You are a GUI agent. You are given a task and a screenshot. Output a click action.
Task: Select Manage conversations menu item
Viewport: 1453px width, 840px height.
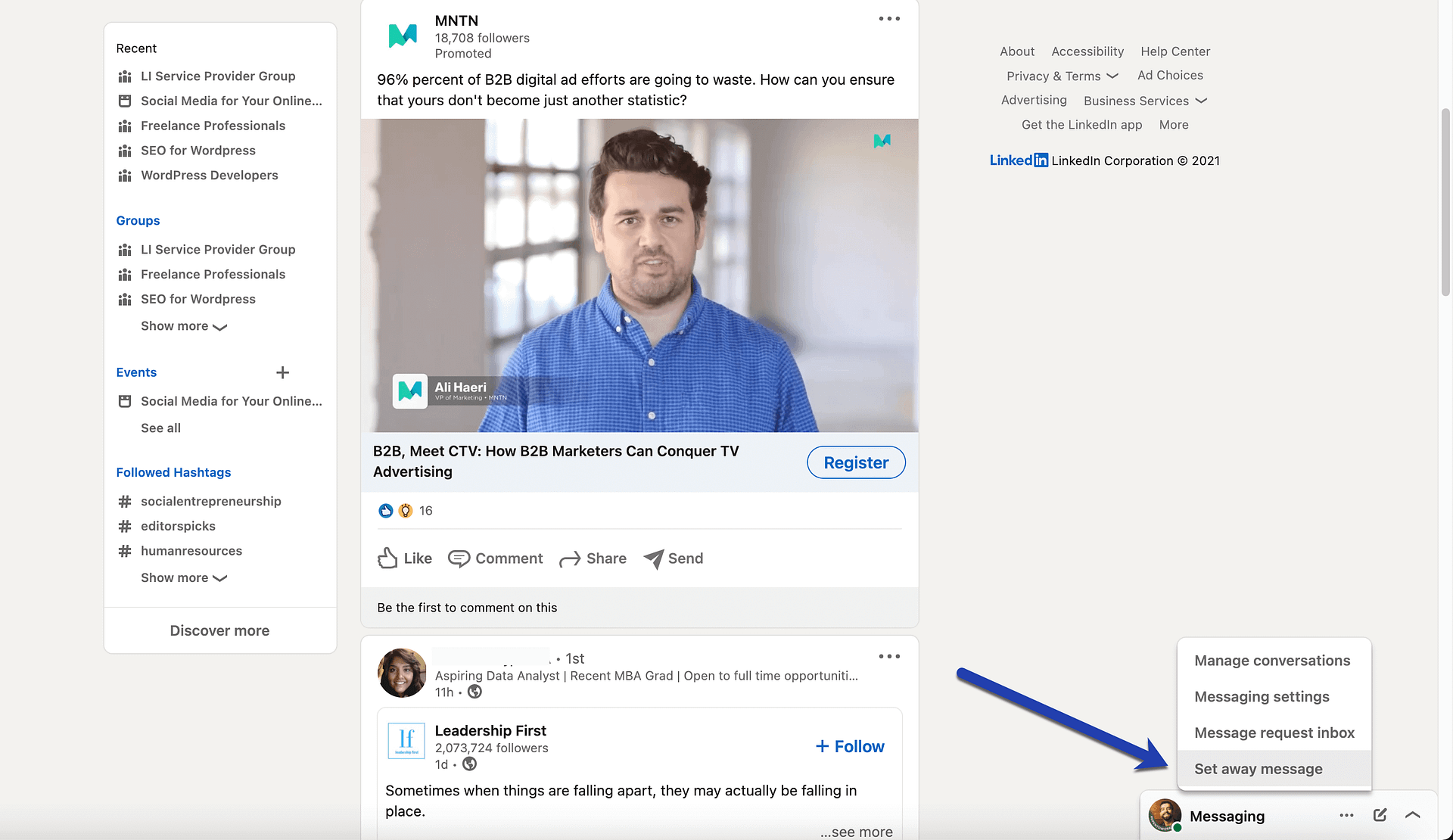[x=1274, y=661]
